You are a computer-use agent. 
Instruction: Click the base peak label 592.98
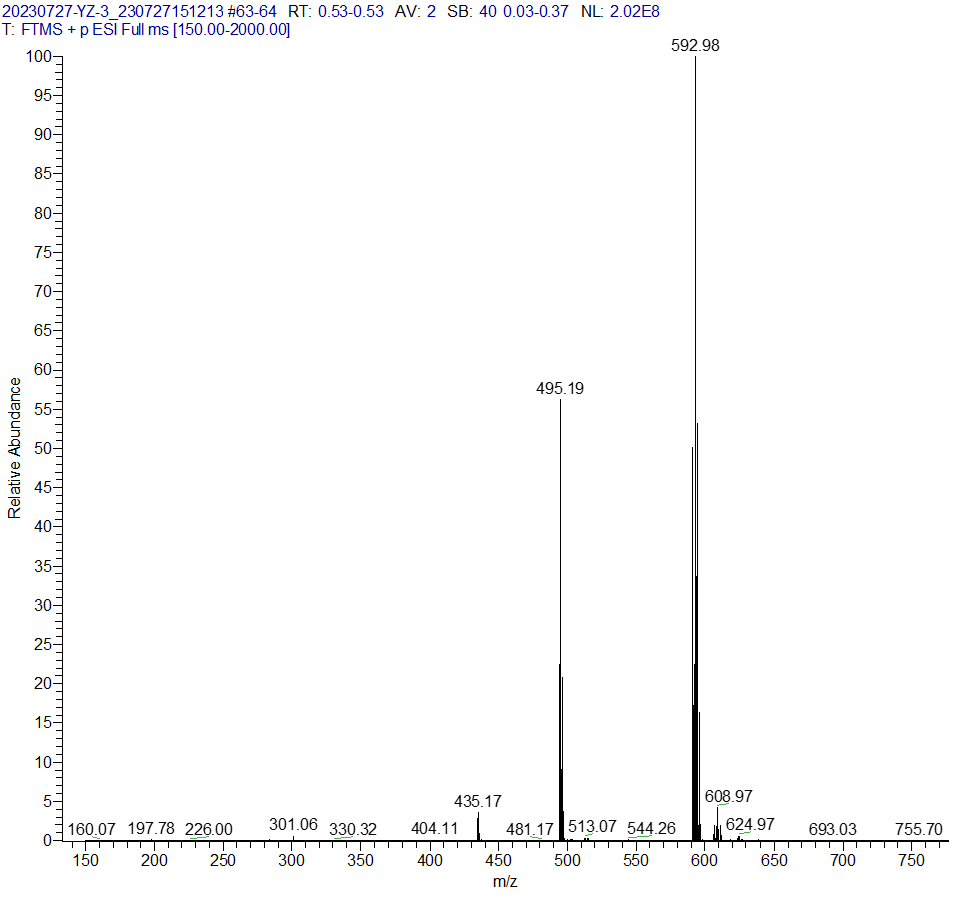[x=695, y=45]
